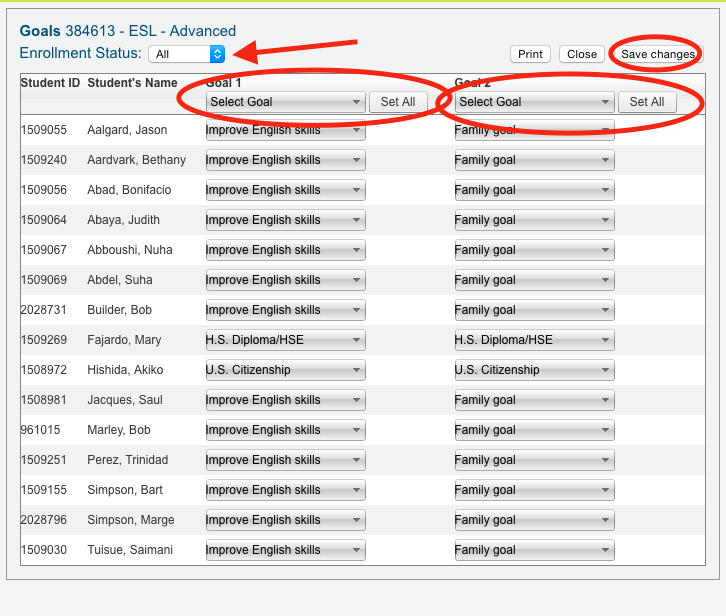Open Goal 1 dropdown for Simpson, Bart
Screen dimensions: 726x616
285,490
